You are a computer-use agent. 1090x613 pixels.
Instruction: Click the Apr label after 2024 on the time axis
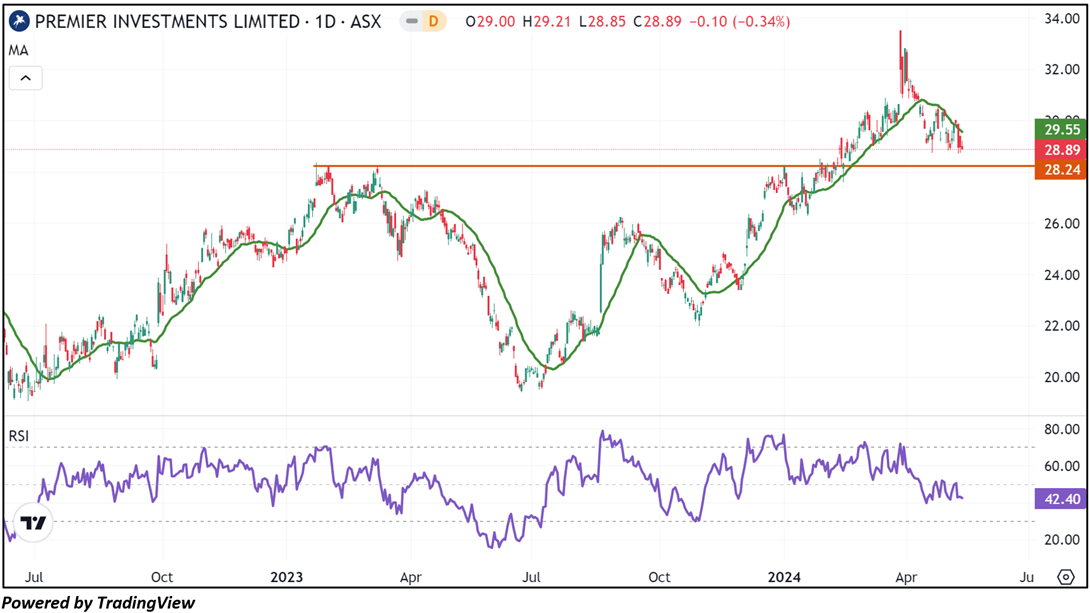coord(906,578)
